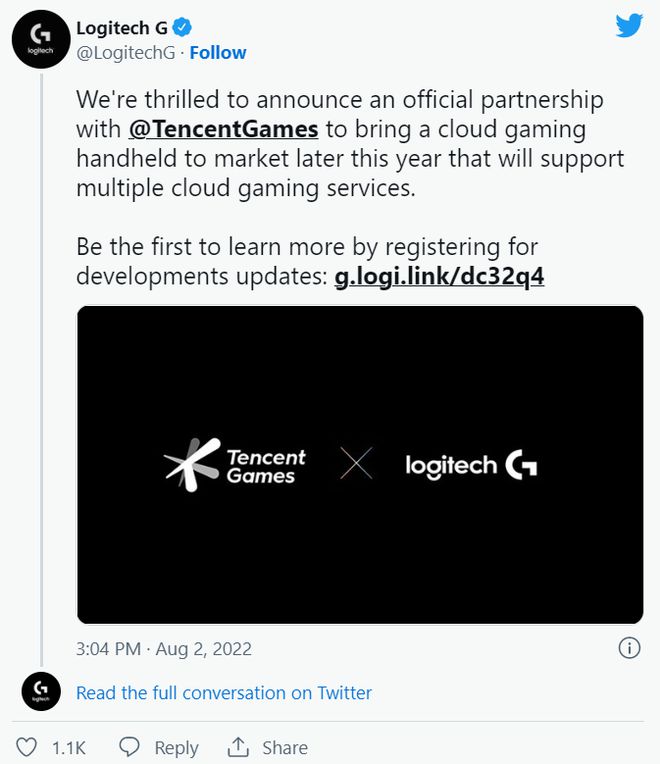Image resolution: width=660 pixels, height=764 pixels.
Task: Click the 3:04 PM Aug 2, 2022 timestamp
Action: 164,649
